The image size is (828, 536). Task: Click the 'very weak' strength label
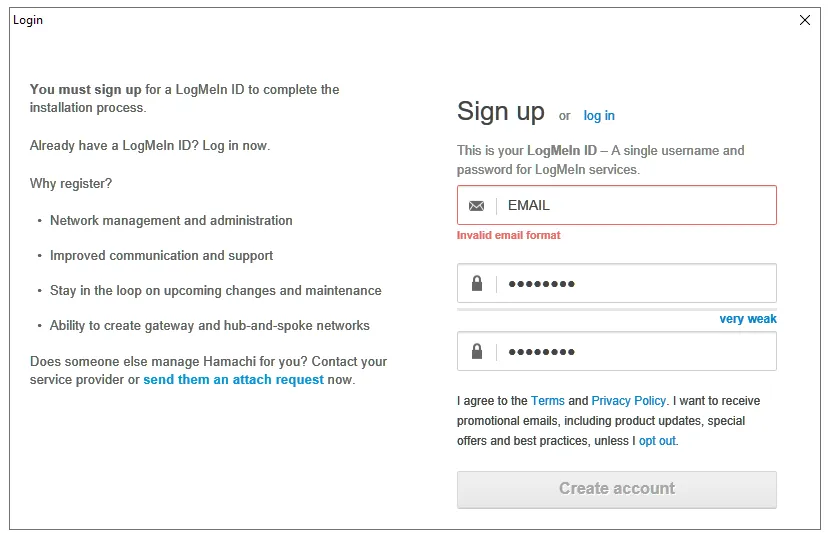[x=748, y=319]
